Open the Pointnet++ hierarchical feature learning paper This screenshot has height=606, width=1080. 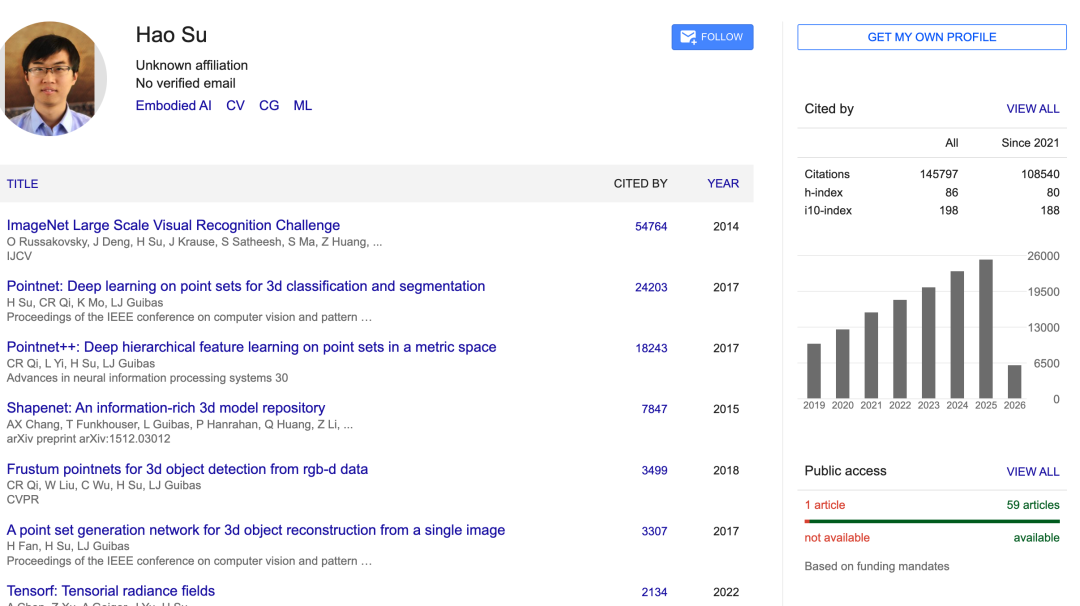[x=251, y=347]
